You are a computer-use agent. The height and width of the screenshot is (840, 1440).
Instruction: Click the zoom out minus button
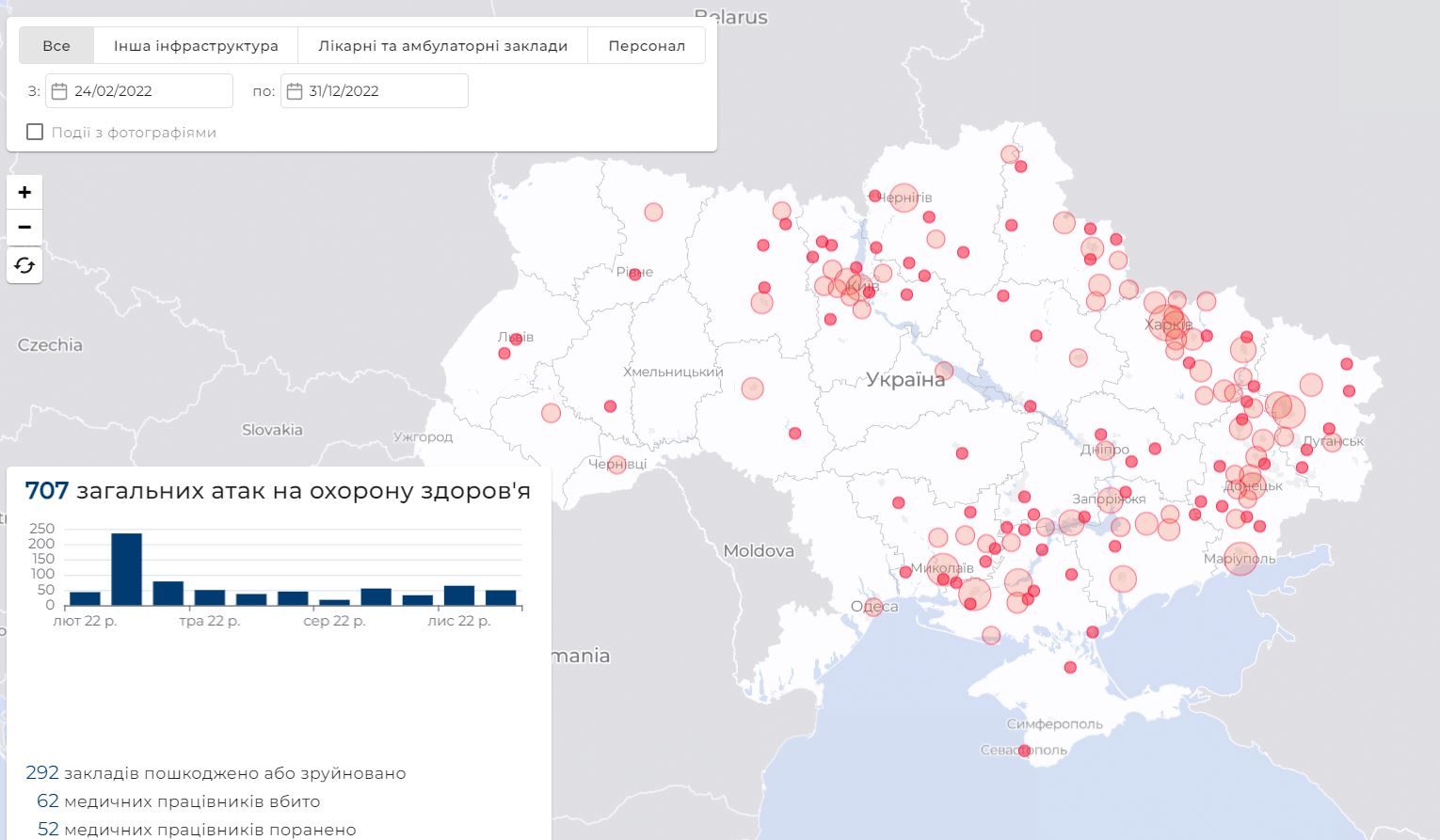(24, 228)
